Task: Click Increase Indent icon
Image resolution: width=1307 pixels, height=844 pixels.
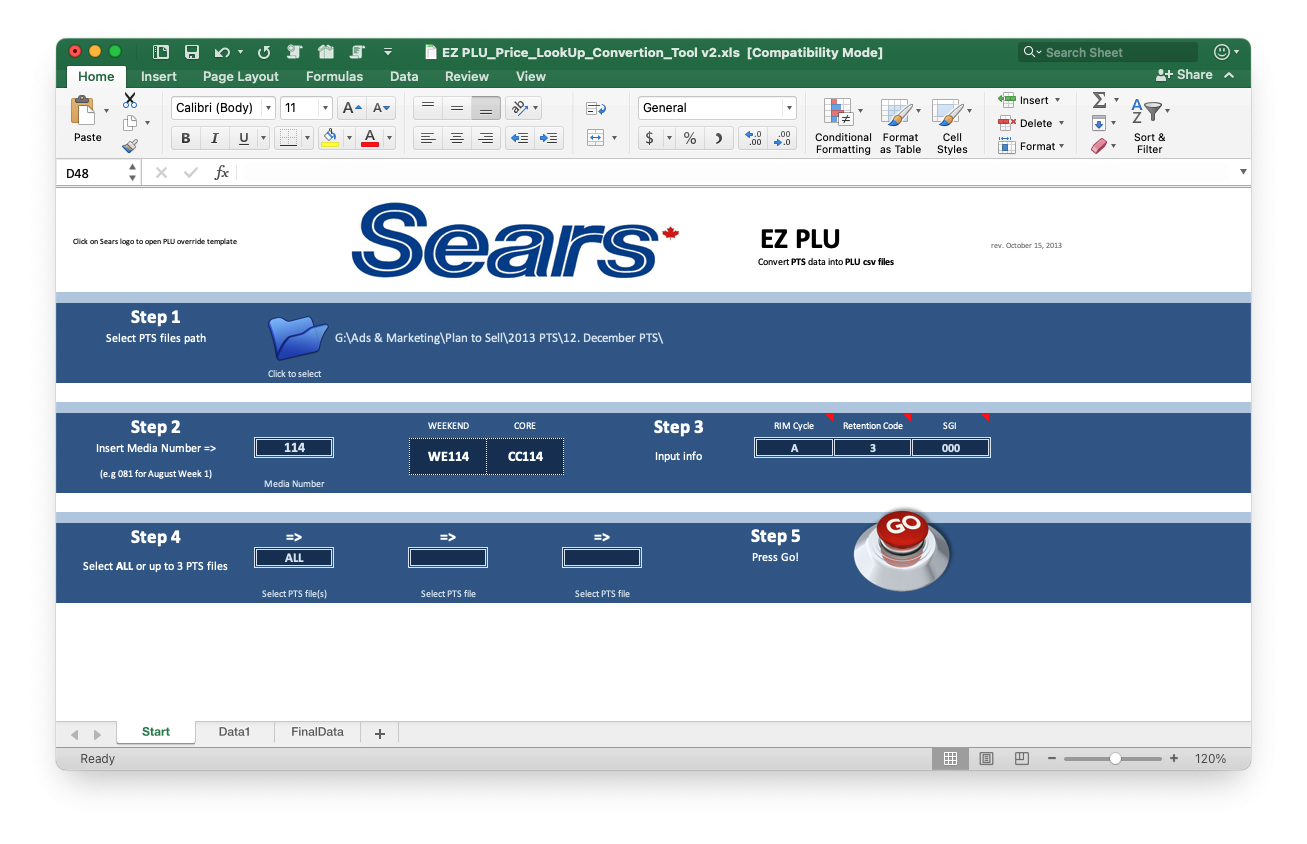Action: point(548,139)
